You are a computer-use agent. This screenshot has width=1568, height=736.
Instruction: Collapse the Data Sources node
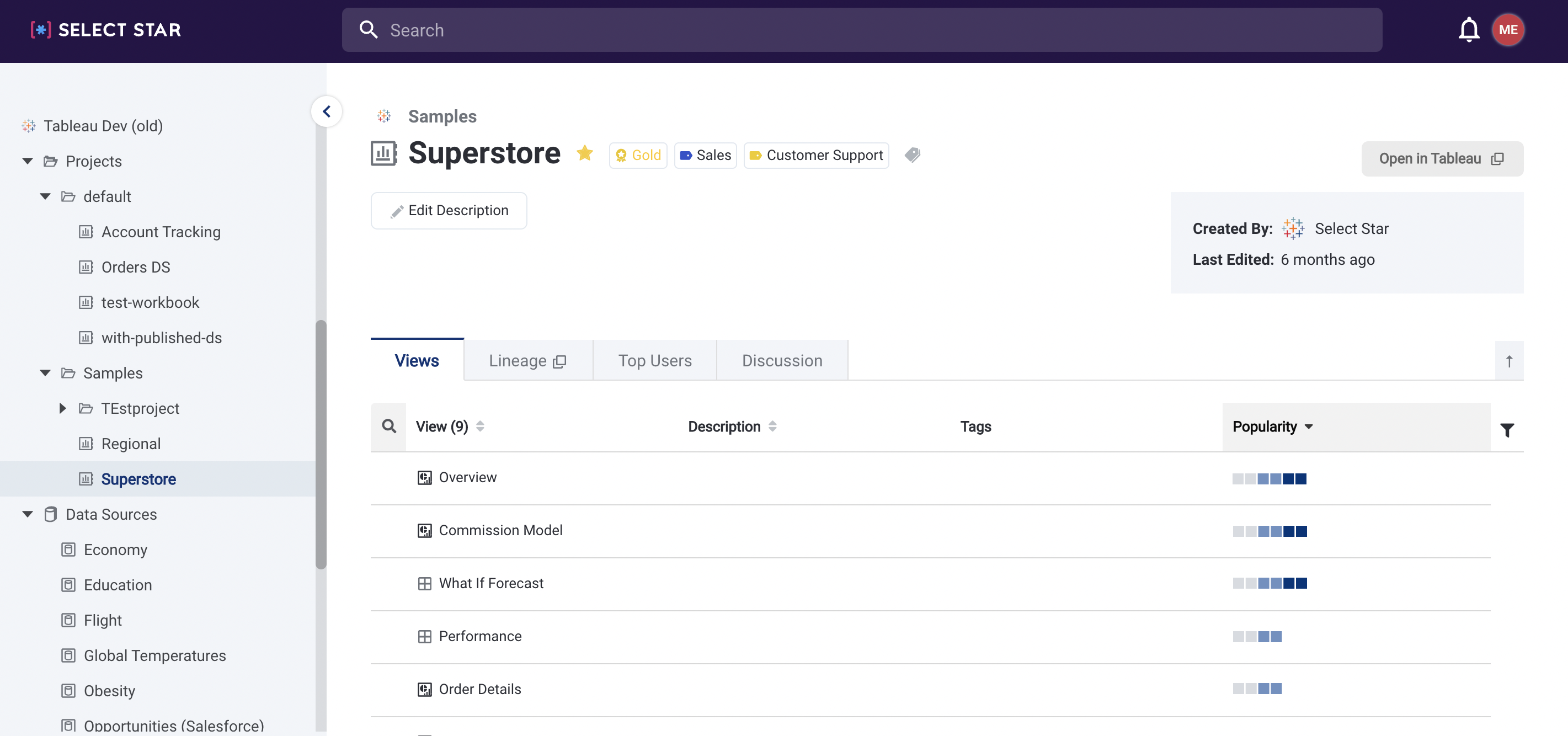click(28, 514)
